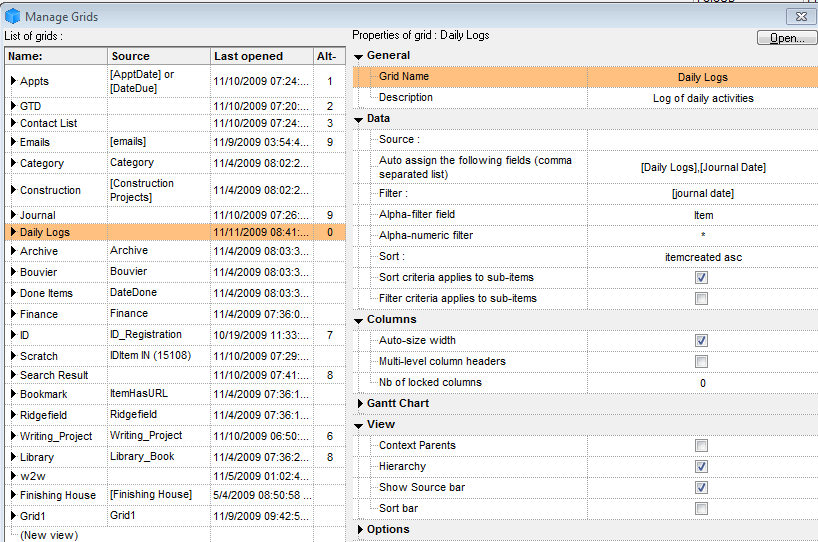The height and width of the screenshot is (542, 818).
Task: Click the Manage Grids window icon
Action: click(x=12, y=15)
